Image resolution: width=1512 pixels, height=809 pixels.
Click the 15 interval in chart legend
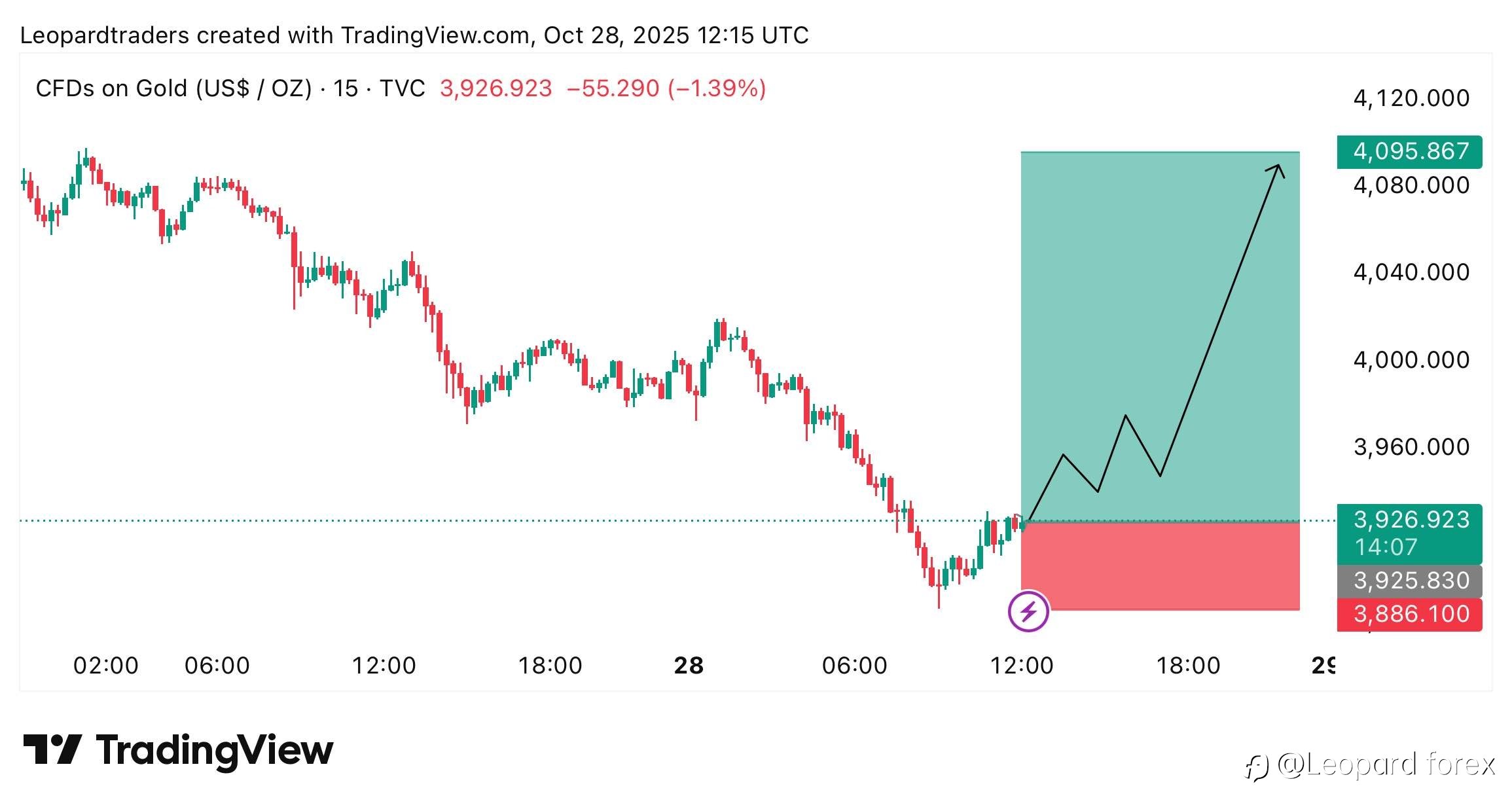(x=346, y=88)
